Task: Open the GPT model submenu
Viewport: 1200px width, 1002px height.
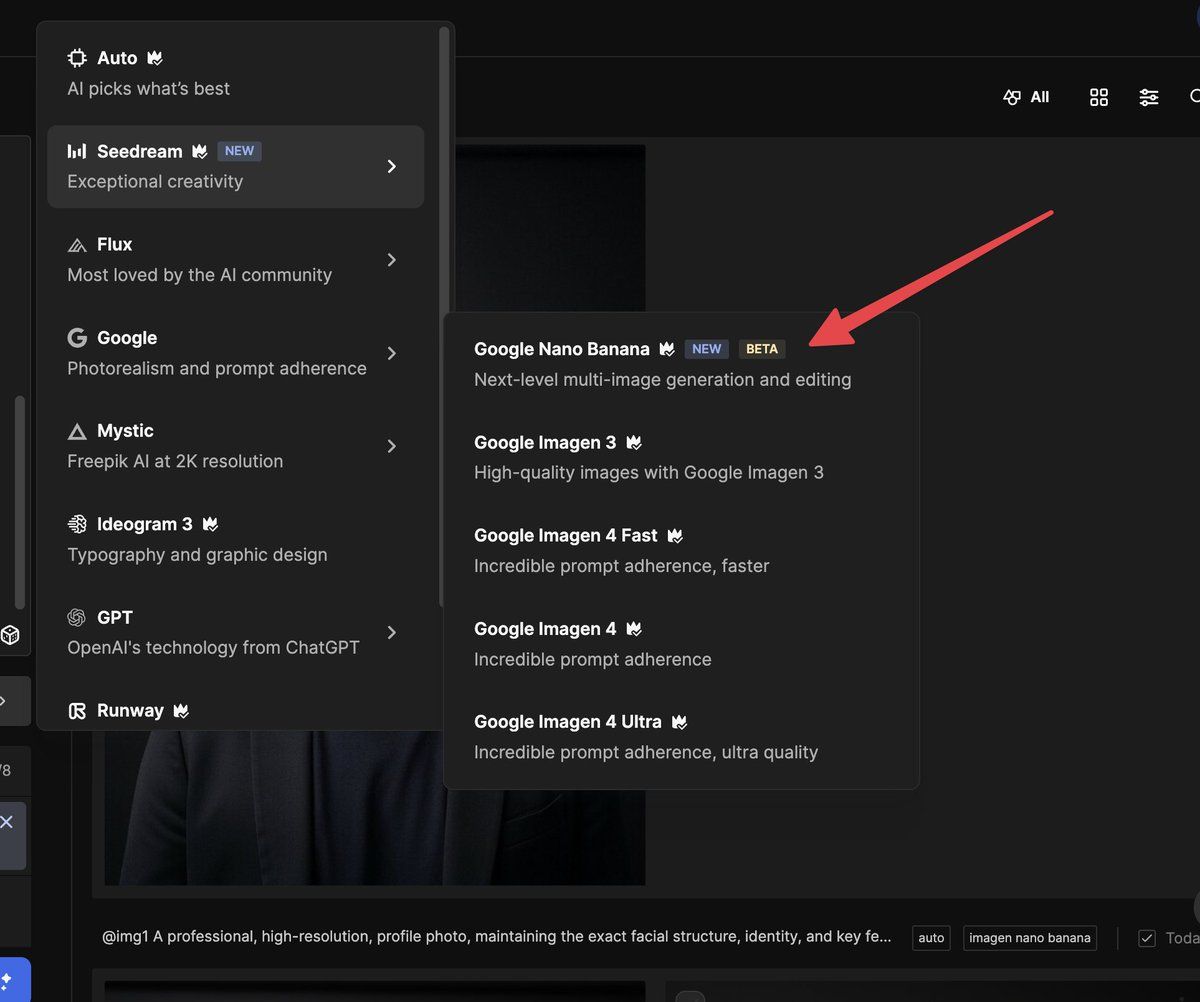Action: tap(236, 632)
